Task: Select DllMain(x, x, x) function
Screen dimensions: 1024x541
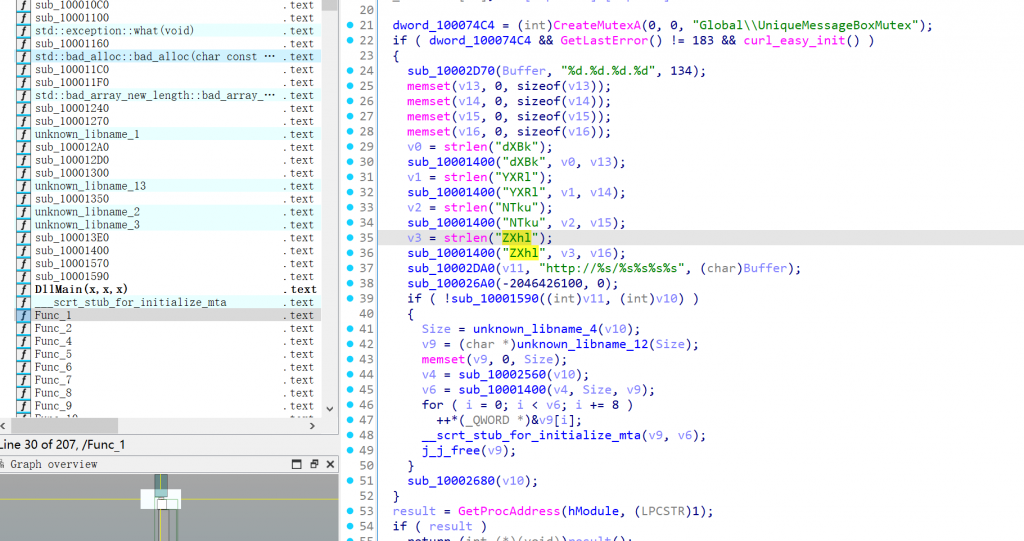Action: pos(168,289)
